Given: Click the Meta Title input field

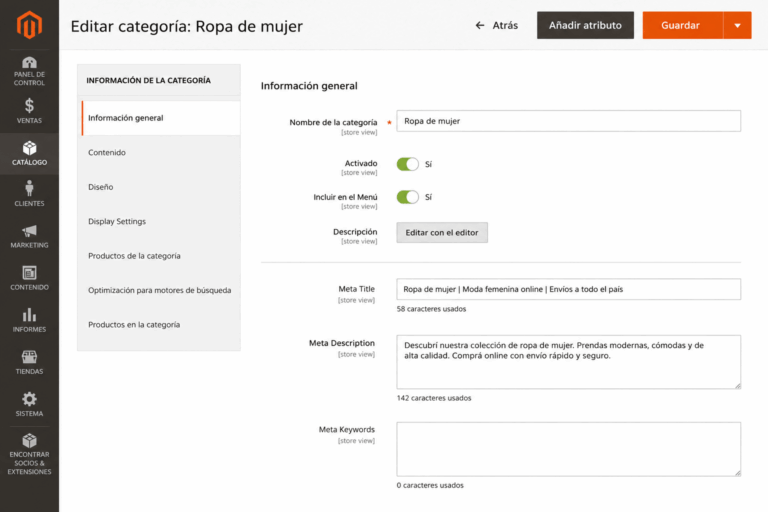Looking at the screenshot, I should coord(568,289).
